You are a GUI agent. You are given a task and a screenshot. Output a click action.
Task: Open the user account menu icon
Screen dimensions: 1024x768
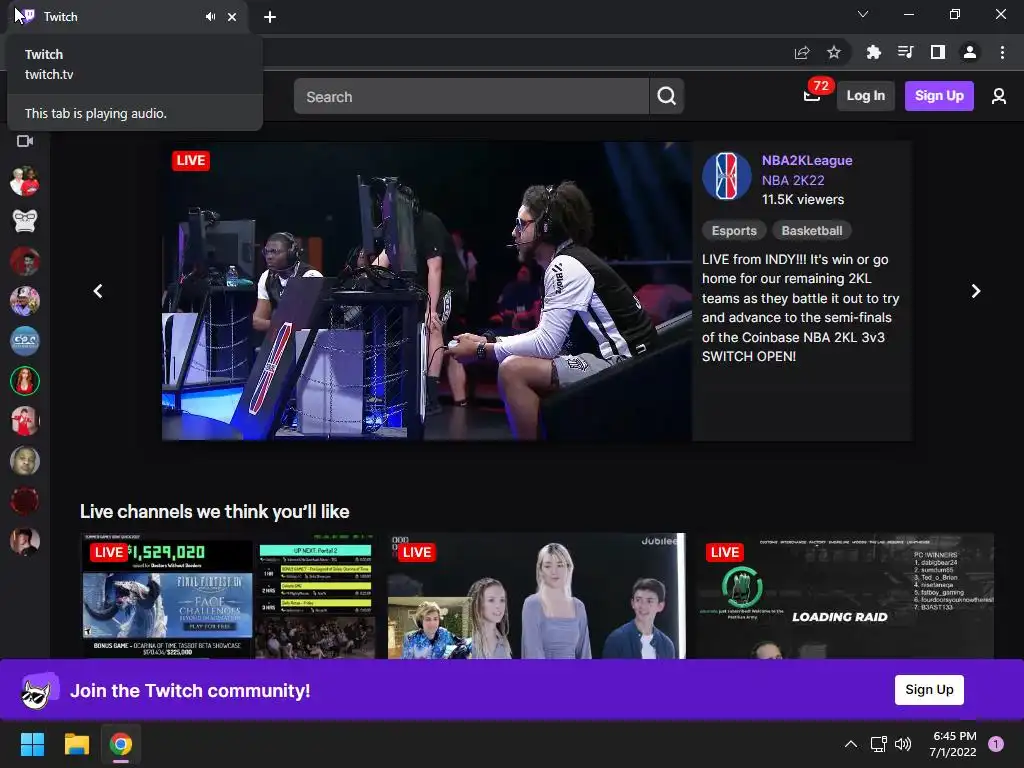tap(999, 96)
